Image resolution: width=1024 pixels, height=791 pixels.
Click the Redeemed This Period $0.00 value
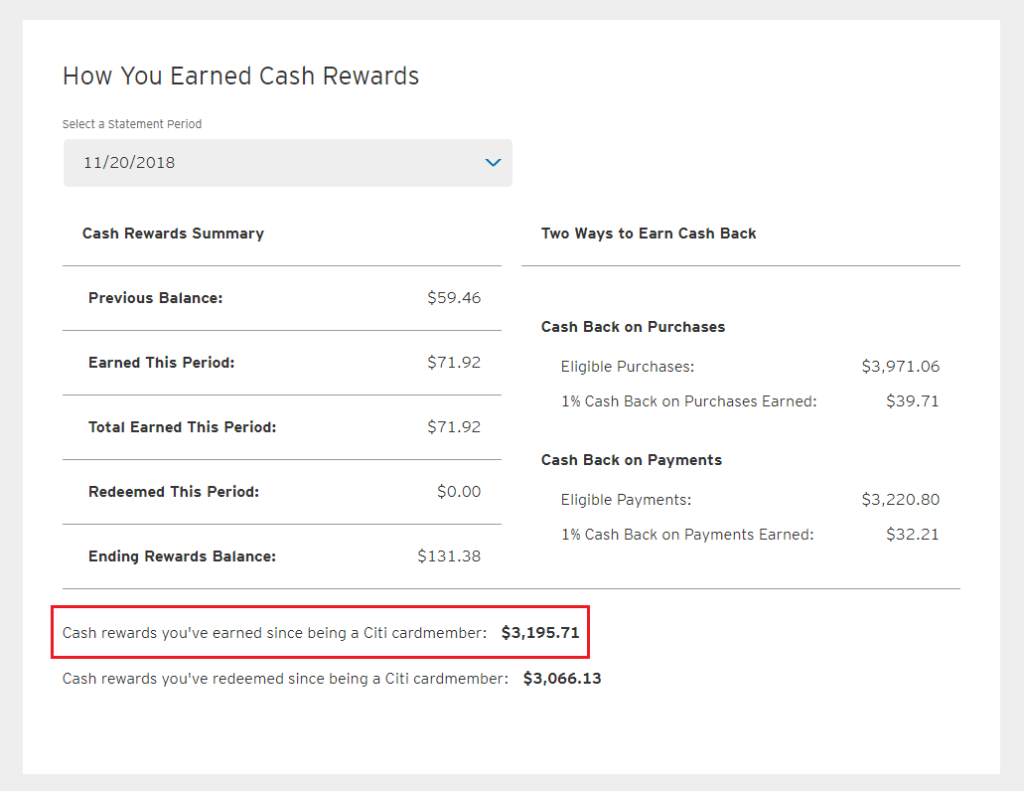coord(458,492)
